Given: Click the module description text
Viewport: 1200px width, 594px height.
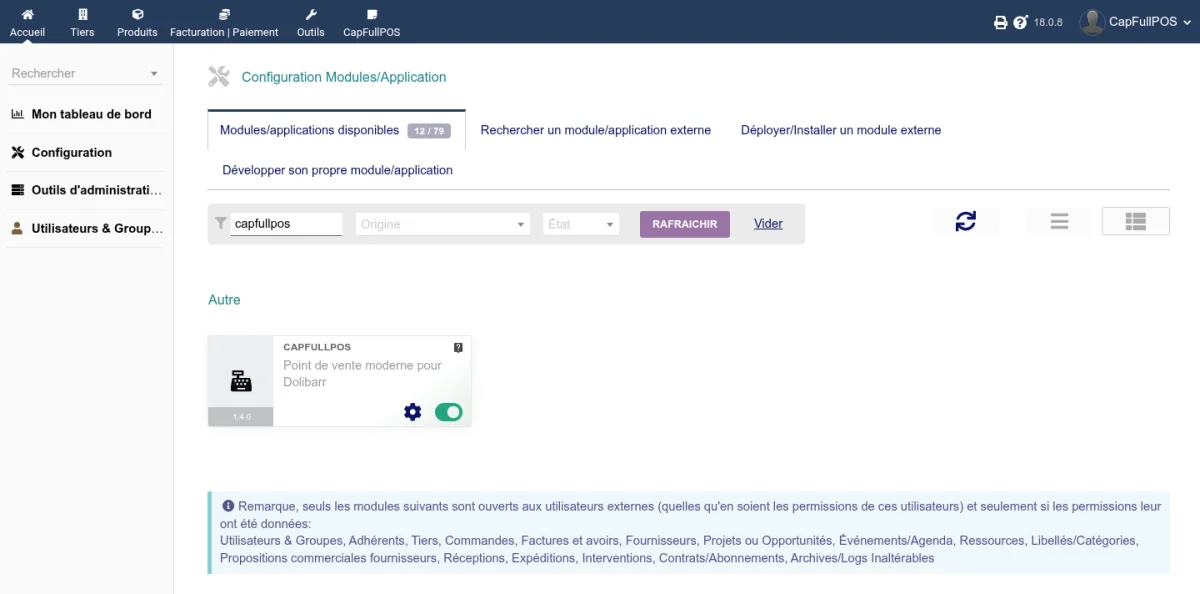Looking at the screenshot, I should [x=363, y=374].
